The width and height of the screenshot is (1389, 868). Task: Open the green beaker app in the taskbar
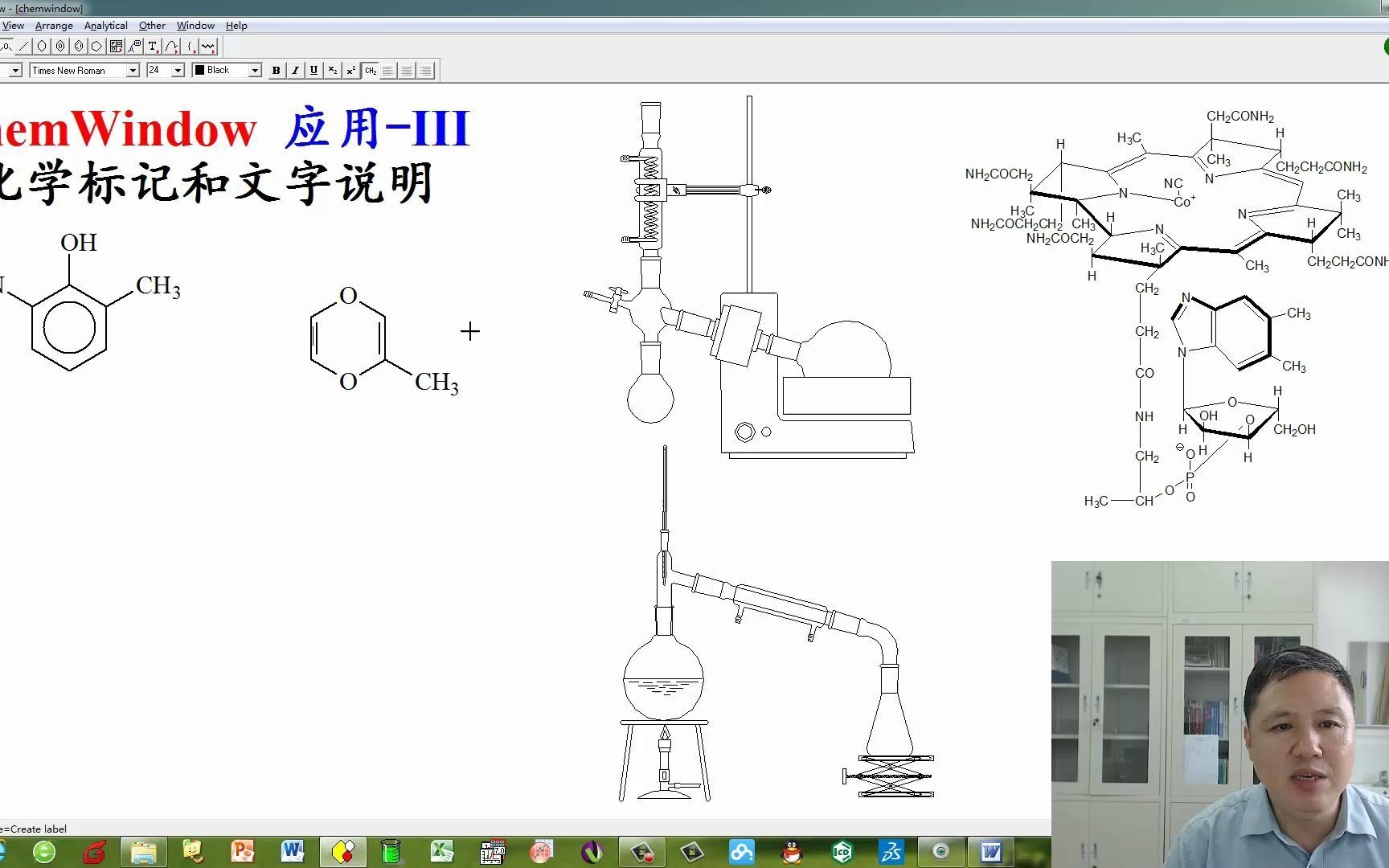click(391, 851)
